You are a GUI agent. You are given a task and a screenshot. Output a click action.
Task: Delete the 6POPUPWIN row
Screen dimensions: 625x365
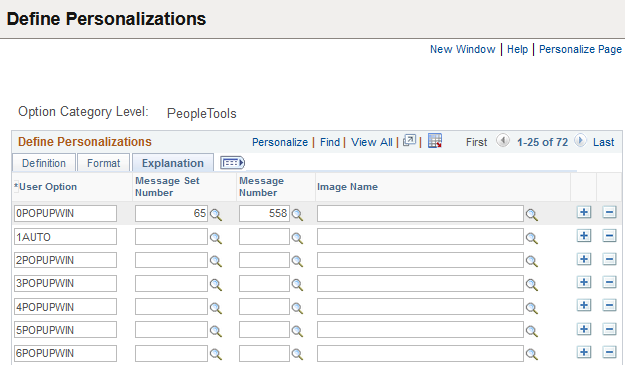(609, 352)
